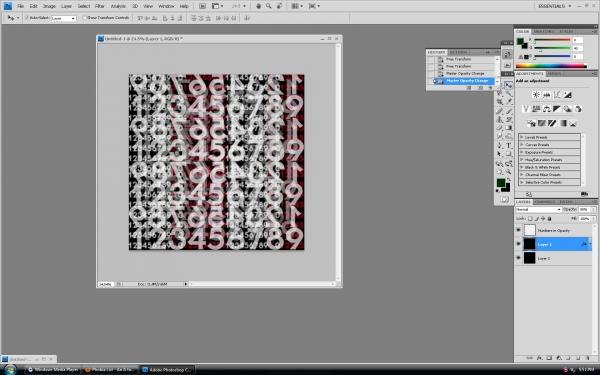Toggle lock transparent pixels
This screenshot has width=600, height=375.
[530, 218]
